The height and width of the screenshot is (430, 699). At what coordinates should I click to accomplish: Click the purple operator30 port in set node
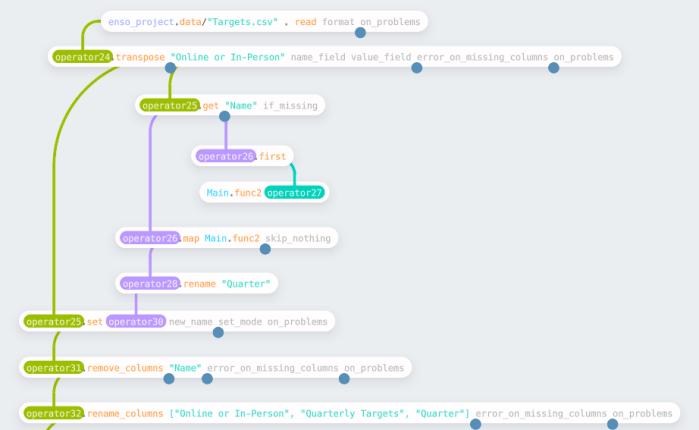136,321
